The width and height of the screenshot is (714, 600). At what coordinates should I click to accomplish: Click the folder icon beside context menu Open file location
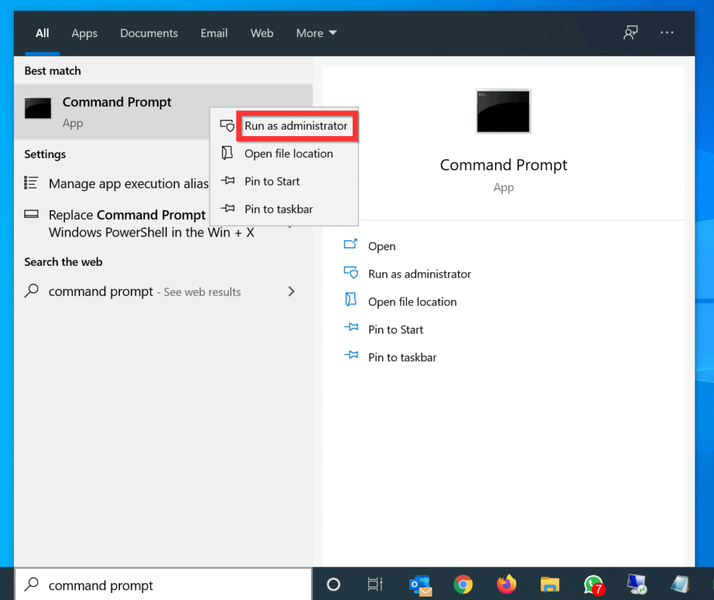(x=227, y=153)
